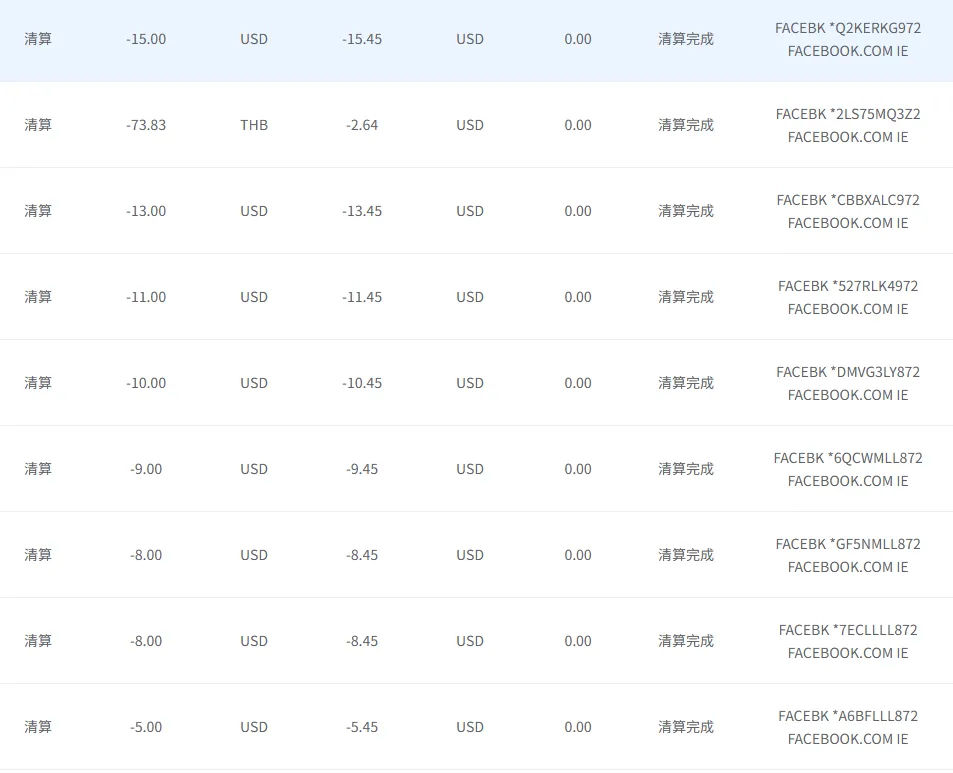This screenshot has height=773, width=953.
Task: Click the FACEBK *Q2KERKG972 merchant entry
Action: point(847,28)
